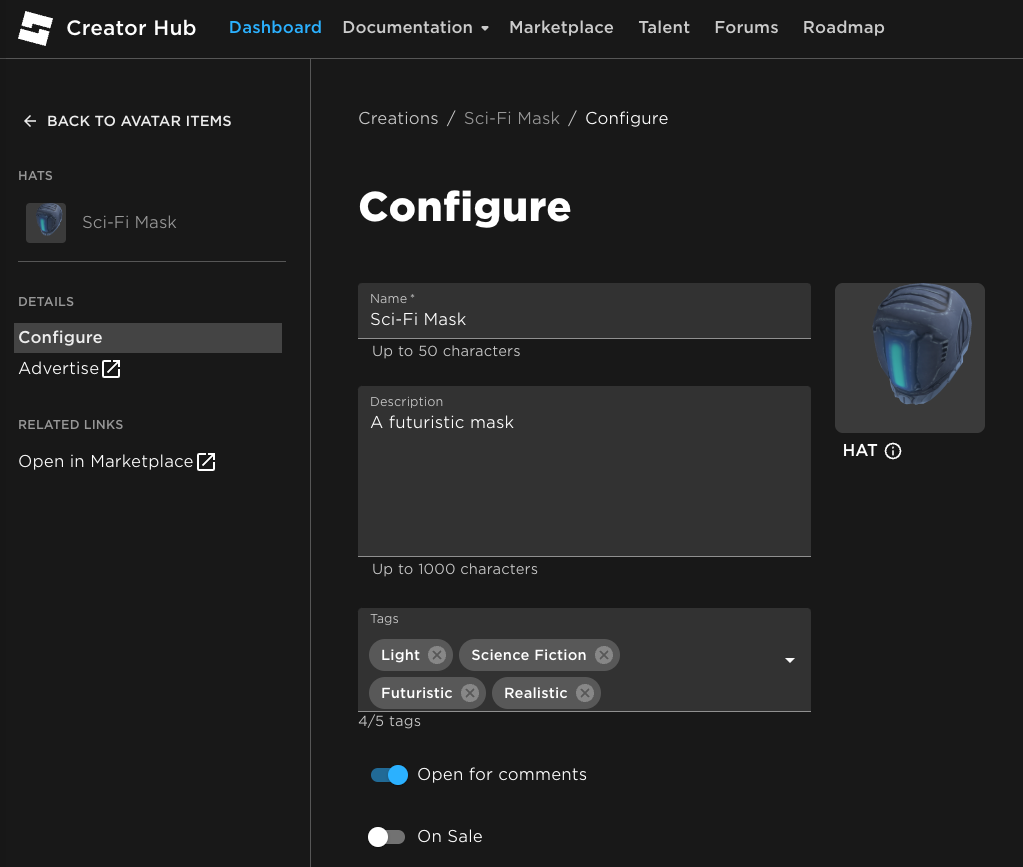Viewport: 1023px width, 867px height.
Task: Remove the Light tag
Action: [x=436, y=655]
